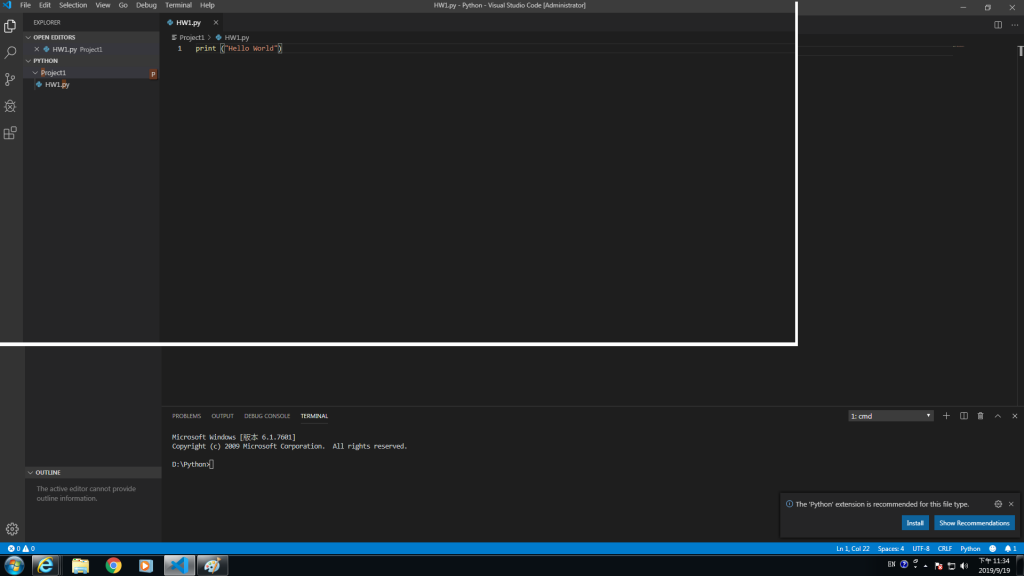
Task: Open the Debug view in activity bar
Action: pos(10,106)
